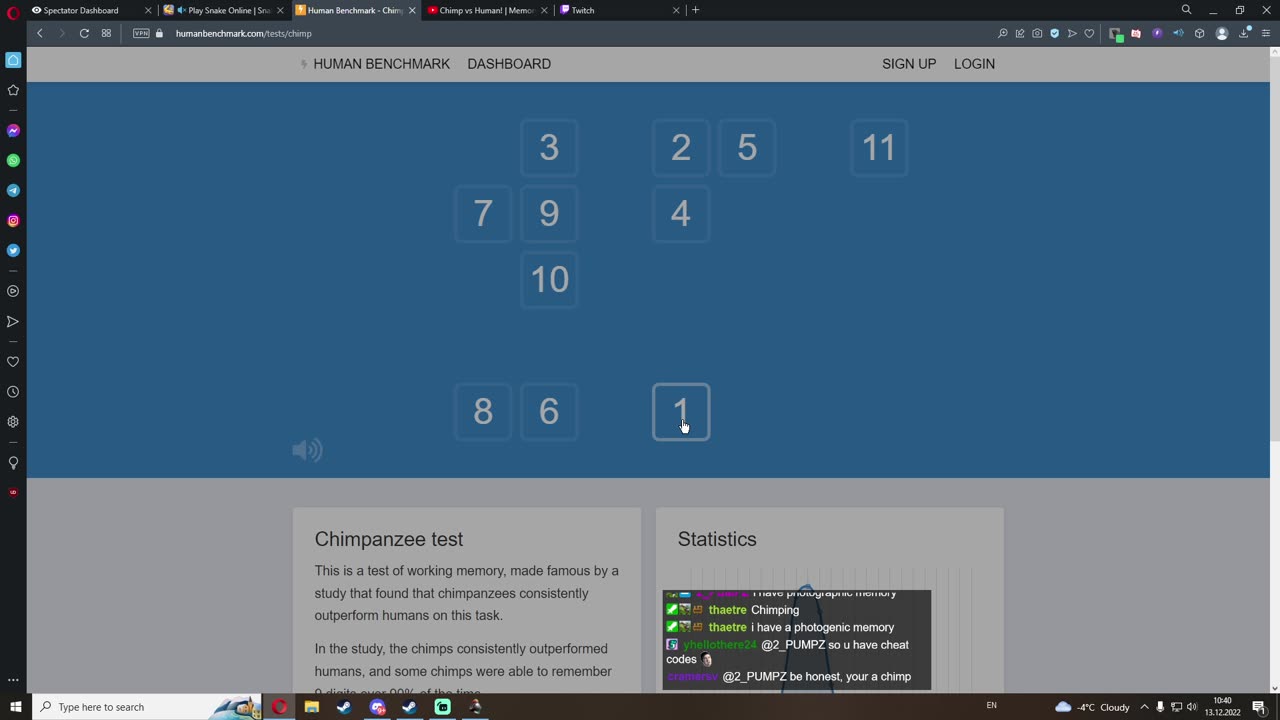1280x720 pixels.
Task: Click the number 11 tile
Action: point(879,148)
